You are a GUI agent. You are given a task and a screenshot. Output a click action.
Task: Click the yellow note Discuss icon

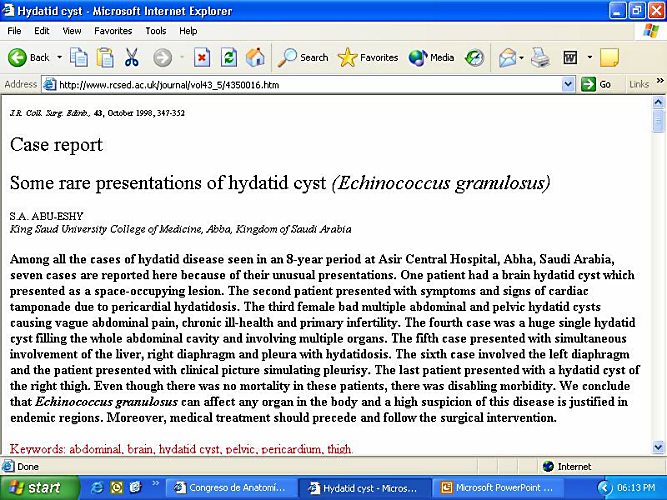coord(609,57)
